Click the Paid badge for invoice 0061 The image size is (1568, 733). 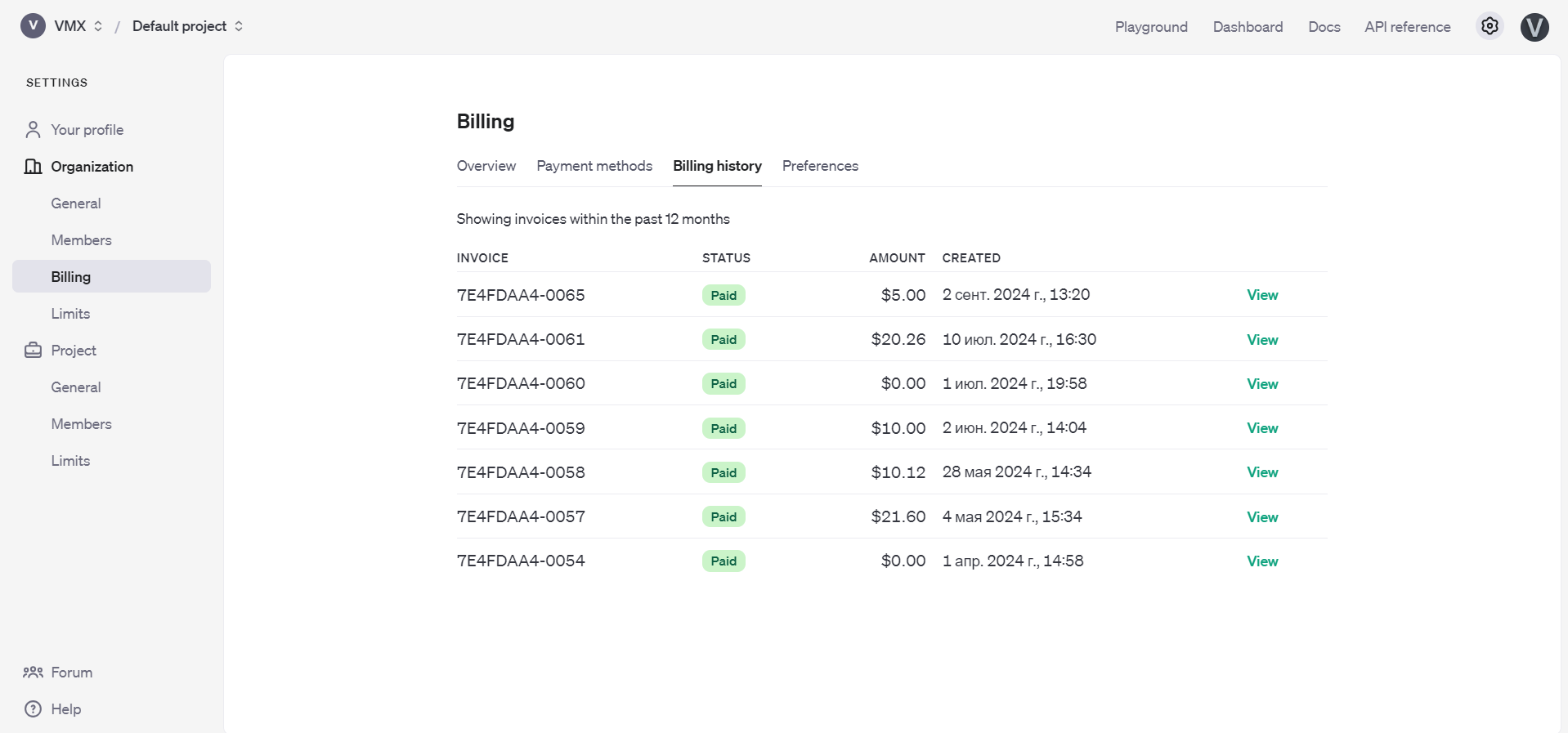(x=724, y=340)
